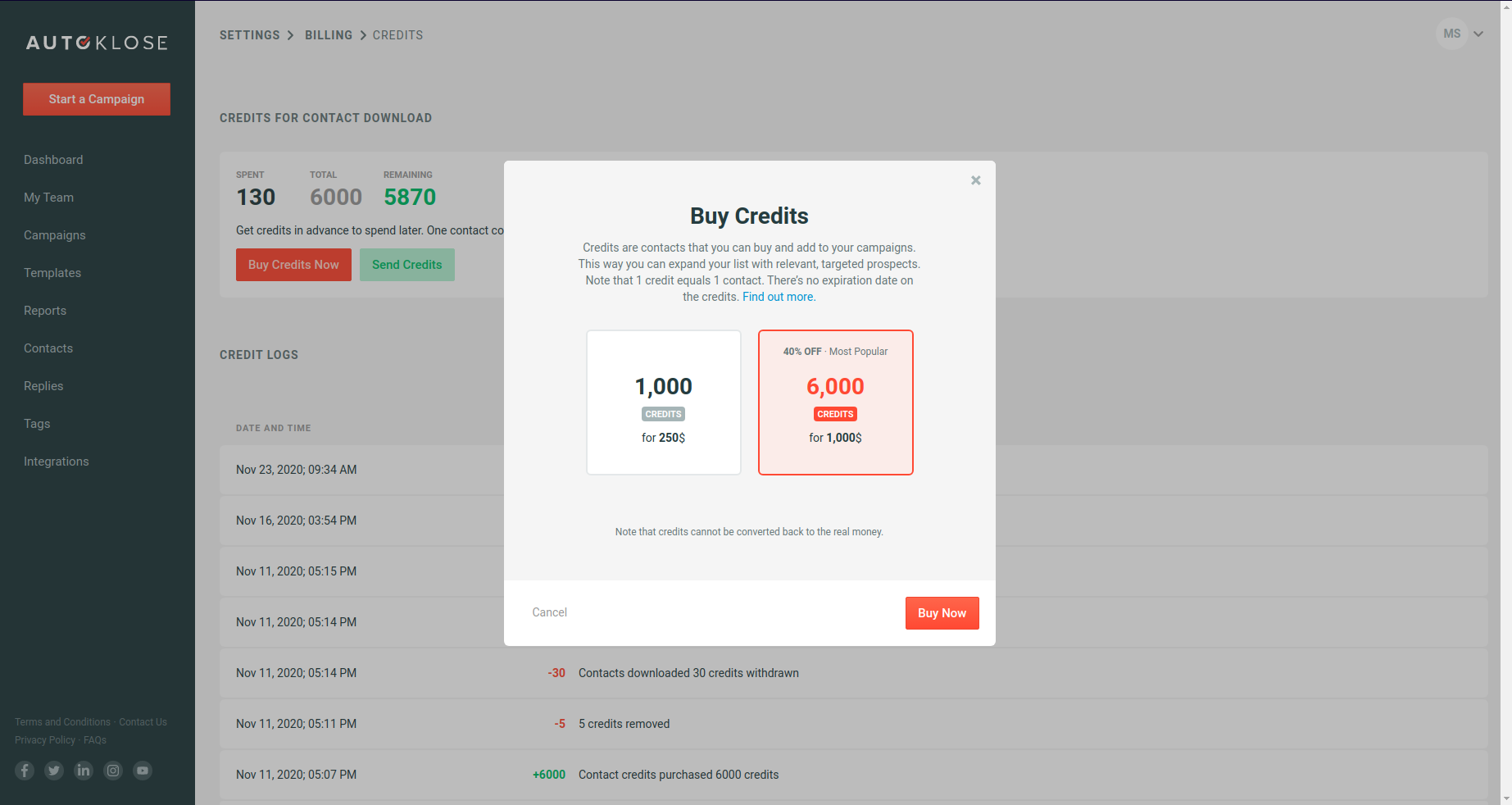Open the Facebook social icon
The height and width of the screenshot is (805, 1512).
click(x=25, y=771)
